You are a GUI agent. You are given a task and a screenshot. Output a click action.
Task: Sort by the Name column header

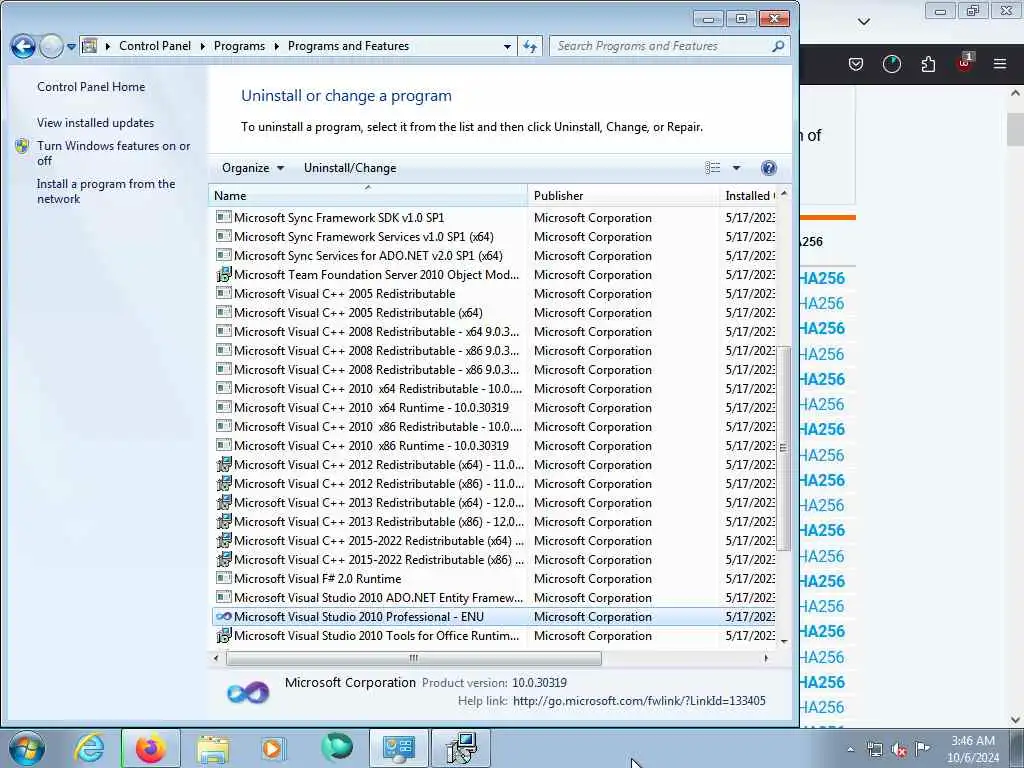[368, 195]
